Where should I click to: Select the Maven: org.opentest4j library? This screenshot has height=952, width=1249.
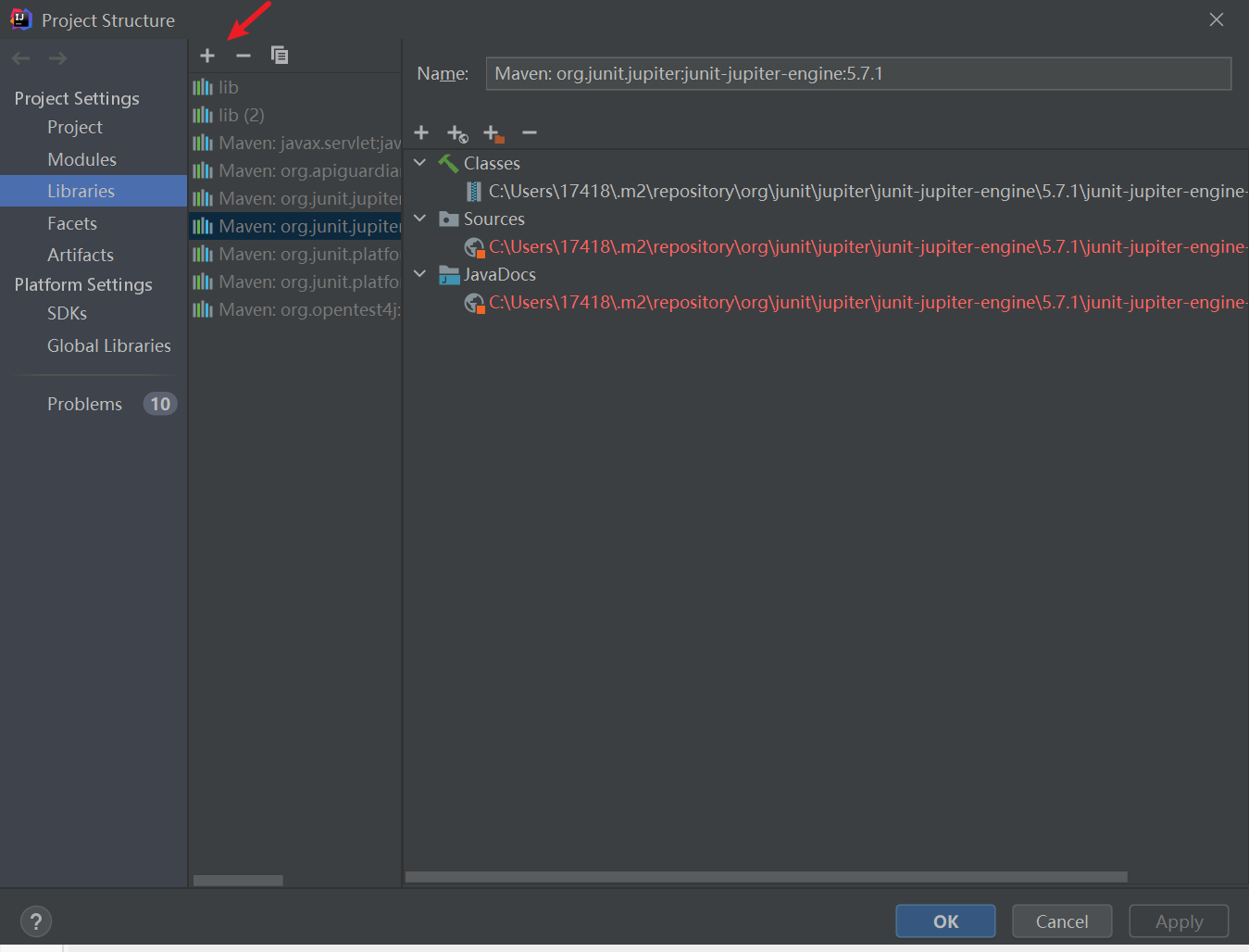[x=295, y=309]
